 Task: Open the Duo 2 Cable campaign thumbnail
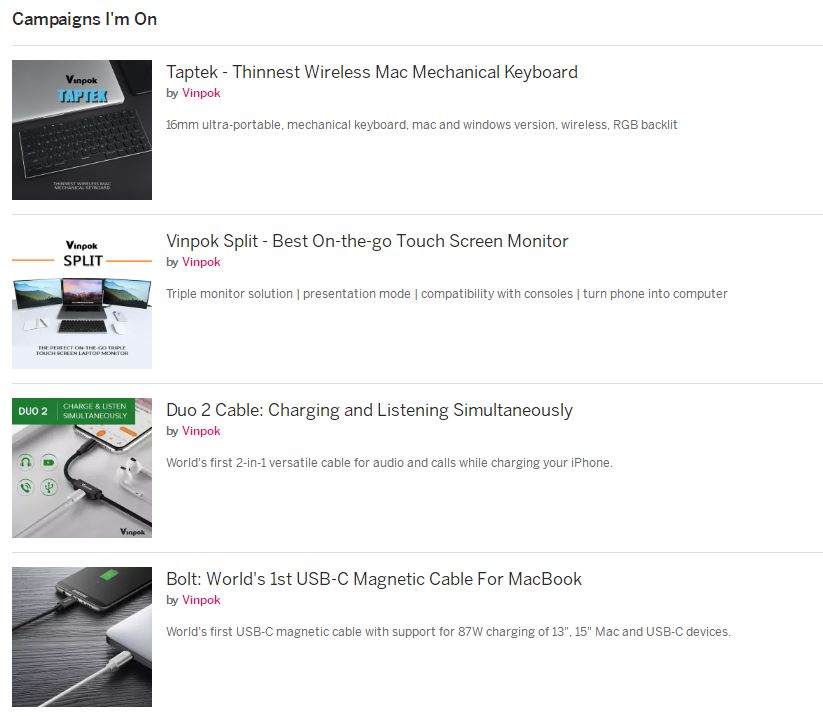[82, 468]
